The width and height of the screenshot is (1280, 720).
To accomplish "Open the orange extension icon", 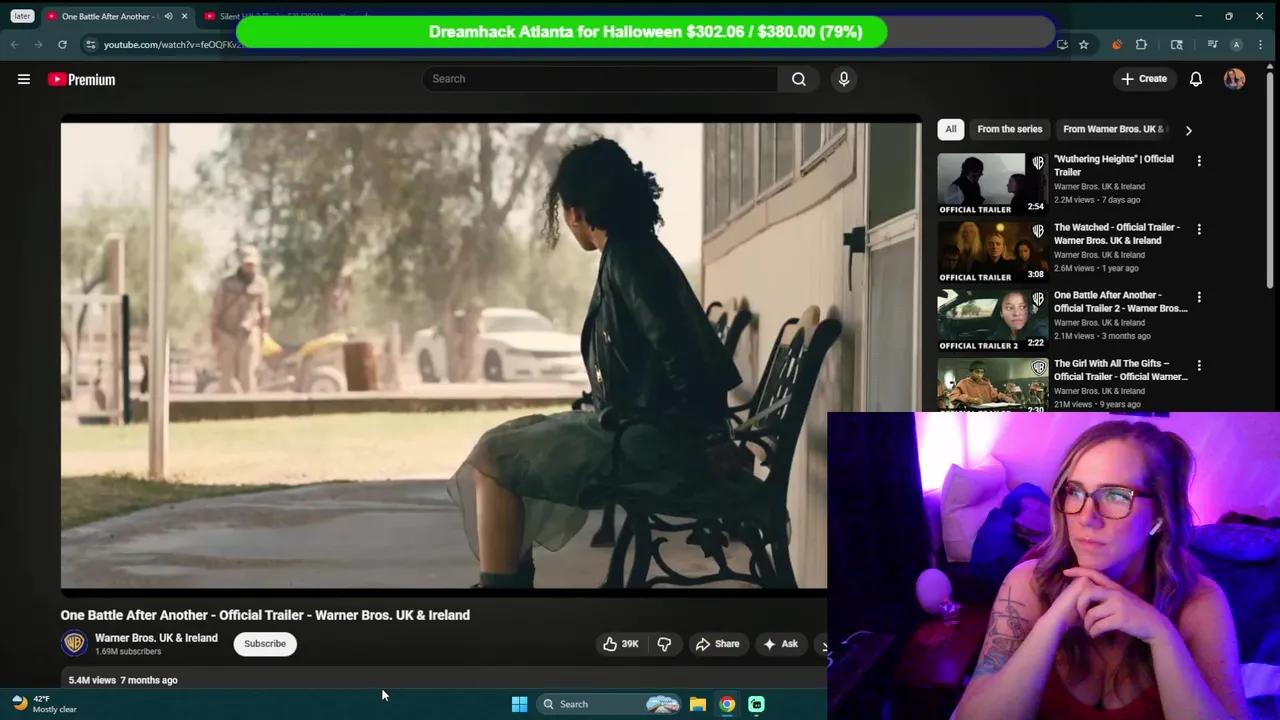I will [x=1117, y=44].
